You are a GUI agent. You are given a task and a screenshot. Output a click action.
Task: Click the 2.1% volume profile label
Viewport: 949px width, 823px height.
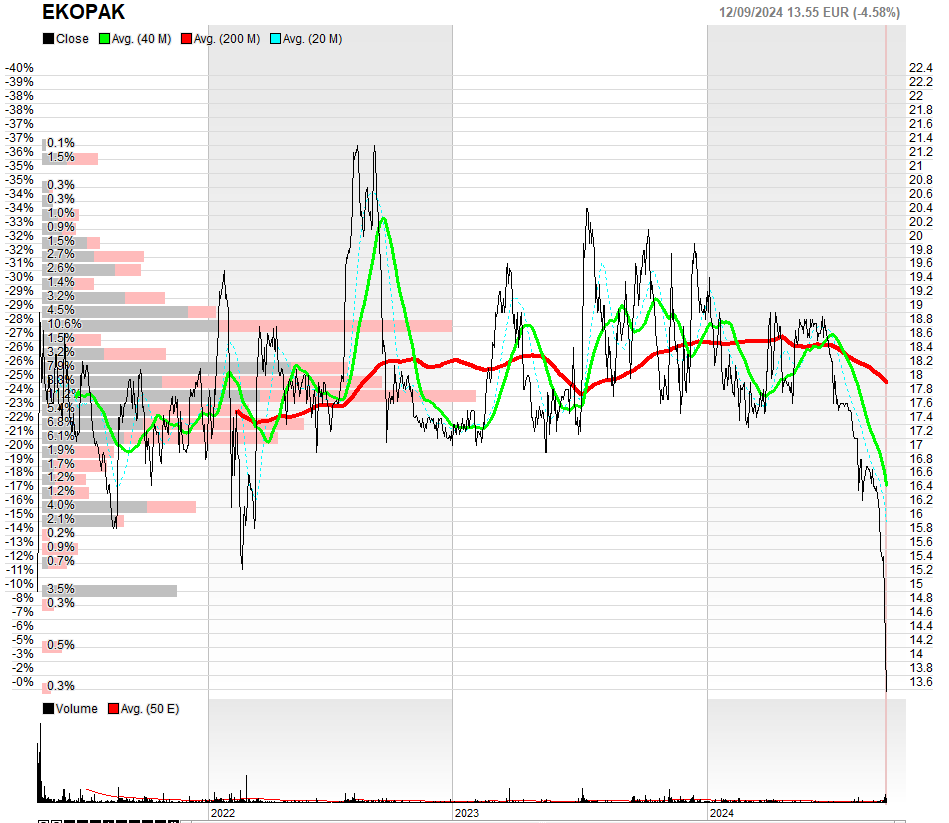[x=61, y=519]
